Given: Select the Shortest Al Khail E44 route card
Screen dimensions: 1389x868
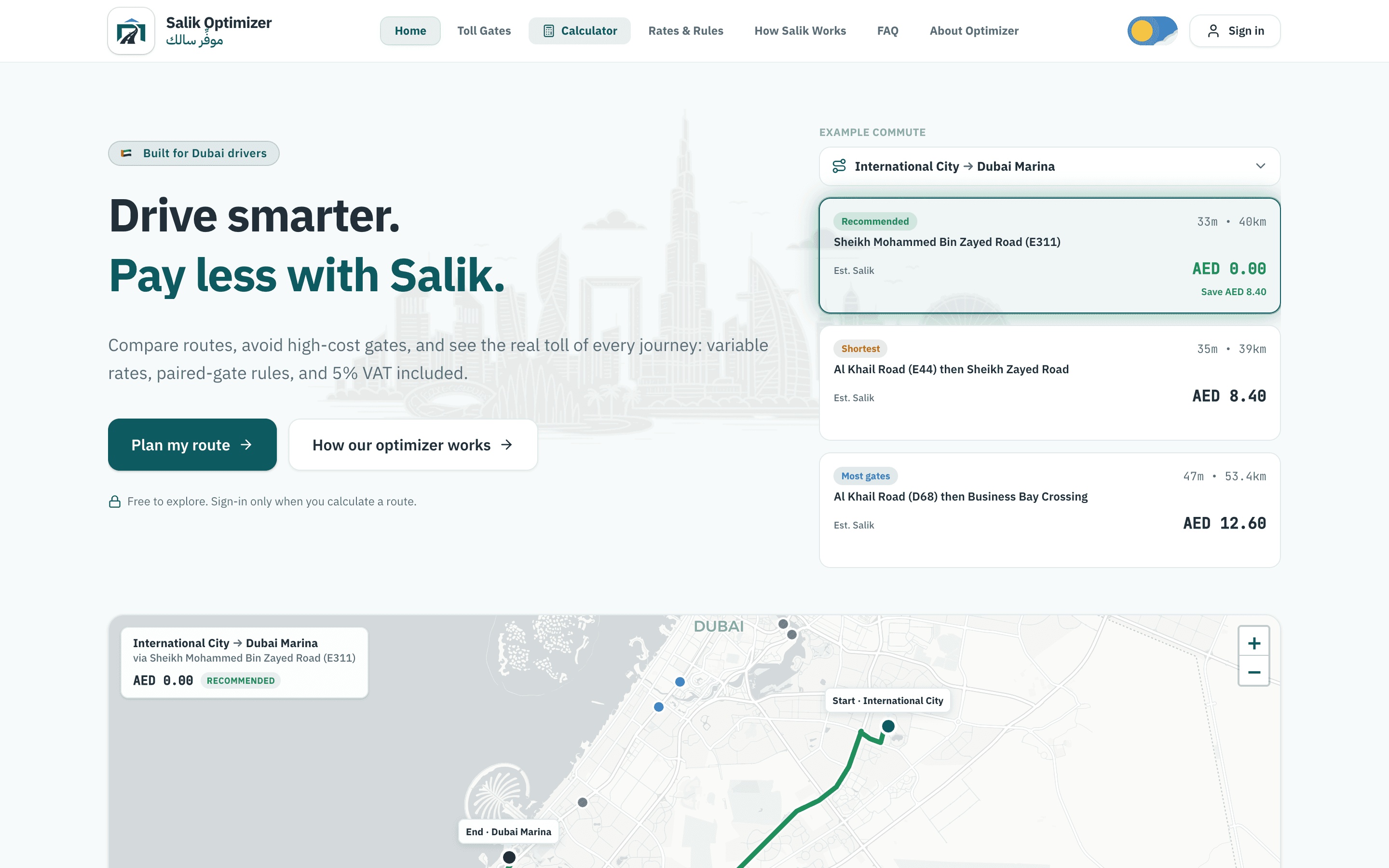Looking at the screenshot, I should 1049,383.
